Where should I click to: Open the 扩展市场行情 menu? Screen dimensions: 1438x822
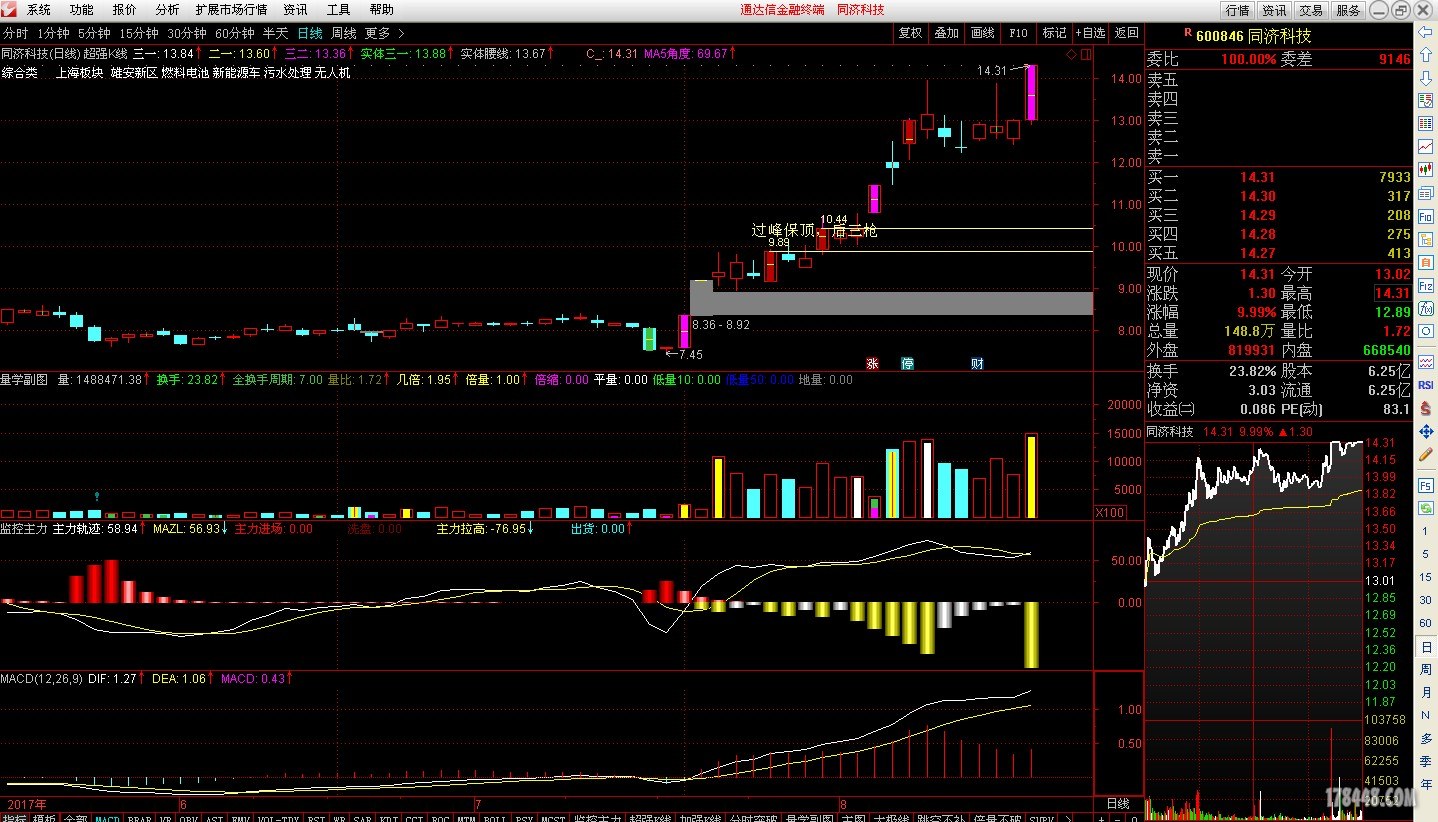coord(231,10)
